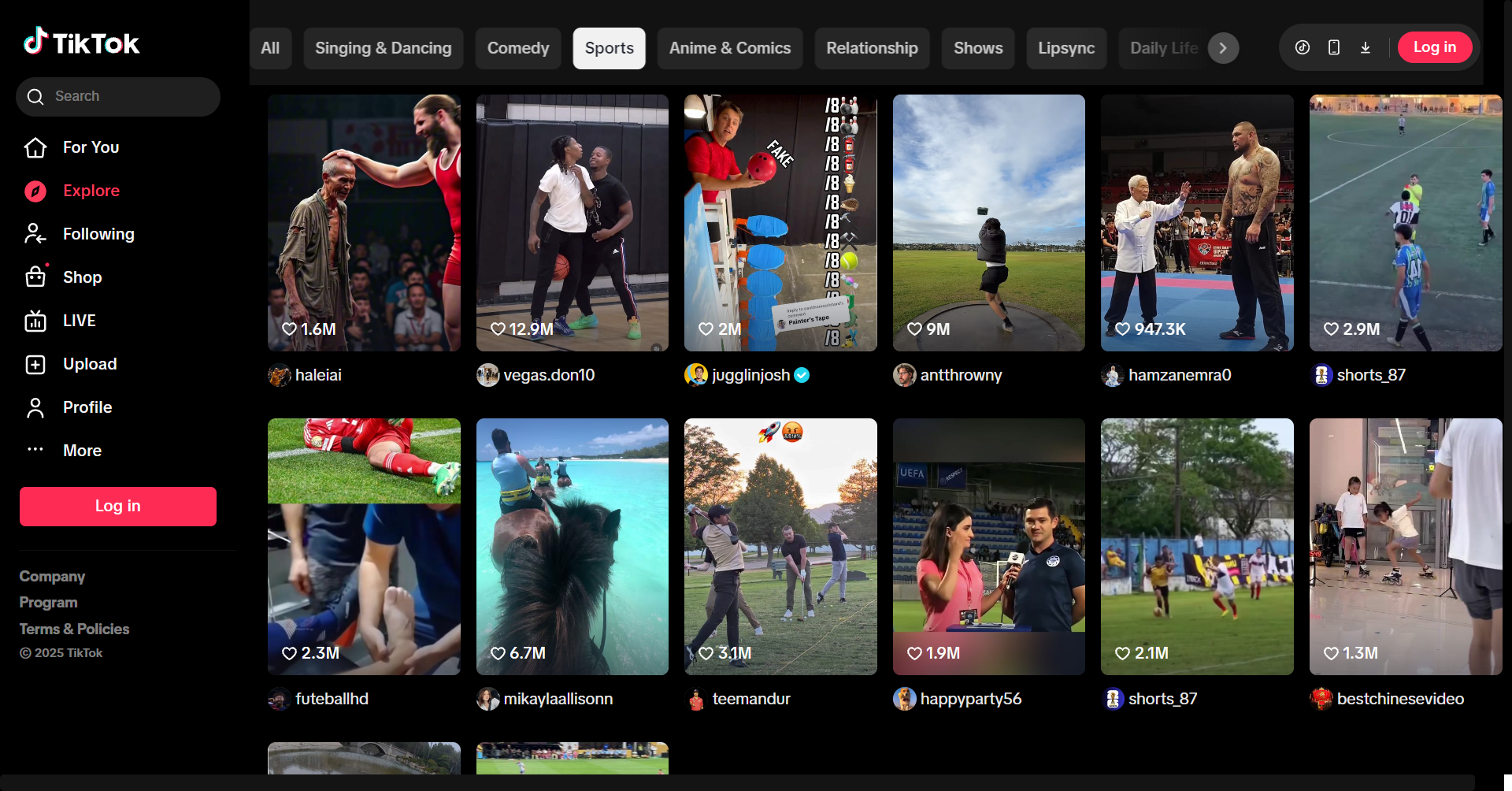Open the circular TikTok coin icon in top bar
This screenshot has width=1512, height=791.
[1303, 47]
